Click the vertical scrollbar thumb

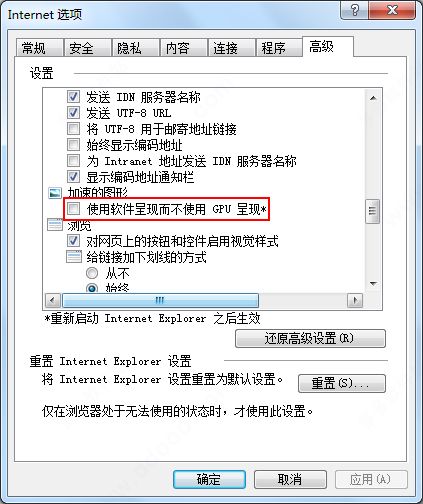(373, 211)
